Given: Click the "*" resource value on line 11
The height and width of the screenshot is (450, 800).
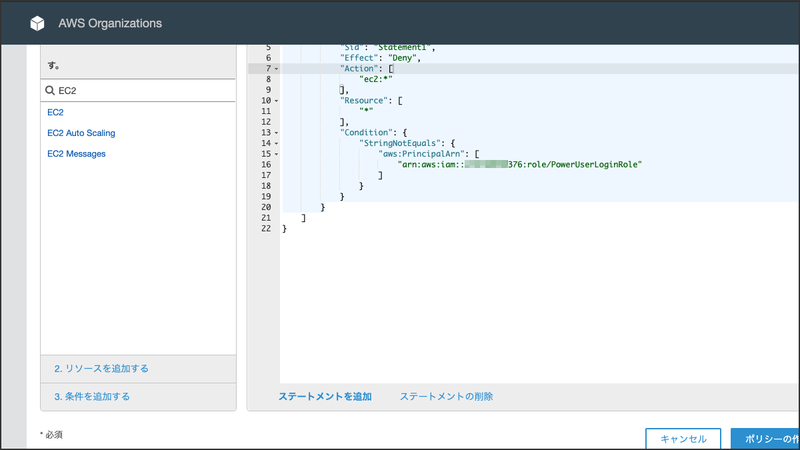Looking at the screenshot, I should (366, 111).
